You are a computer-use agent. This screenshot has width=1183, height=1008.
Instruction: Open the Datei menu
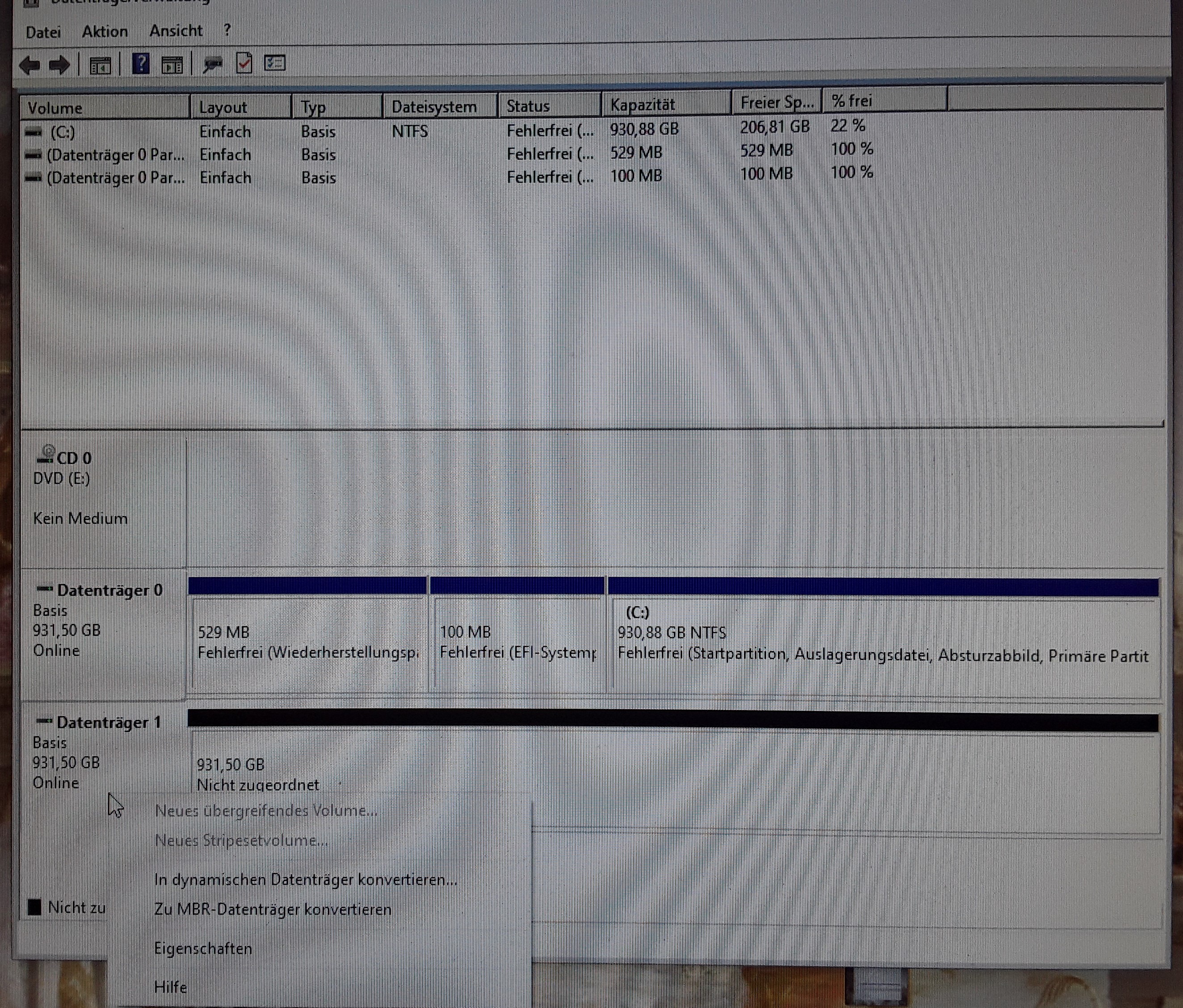[43, 32]
